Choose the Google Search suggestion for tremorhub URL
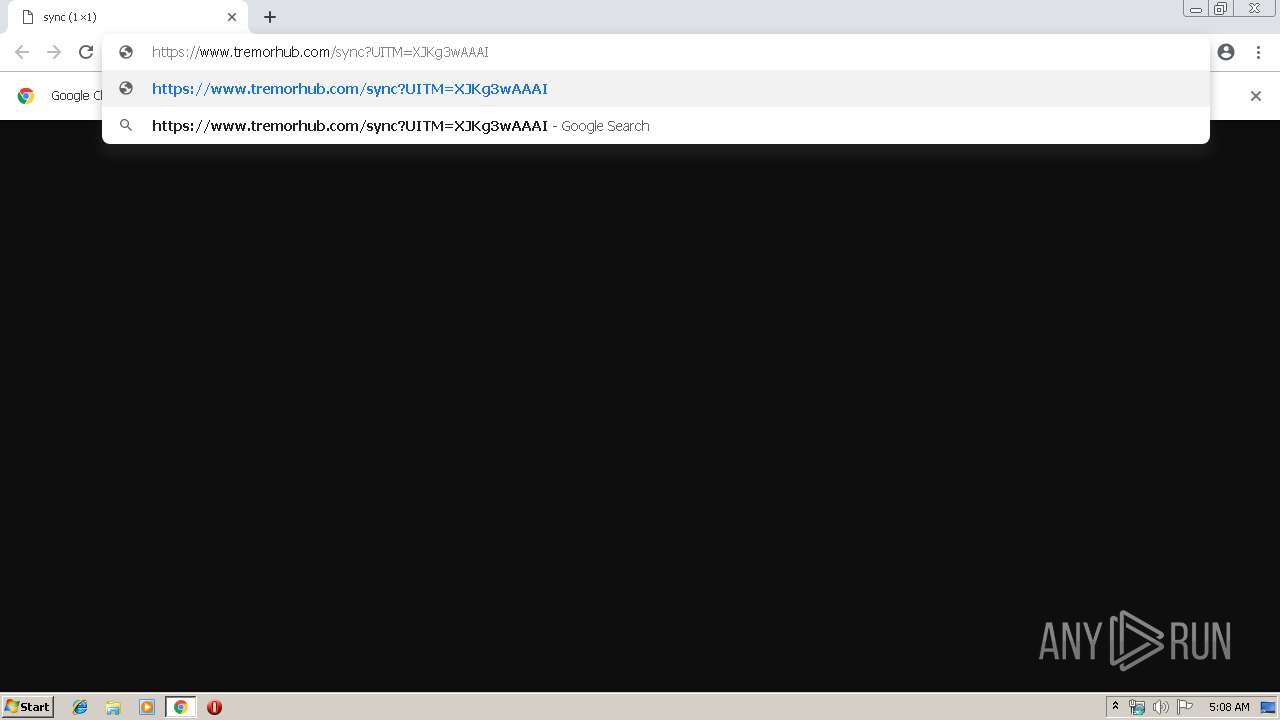Screen dimensions: 1280x720 point(656,126)
